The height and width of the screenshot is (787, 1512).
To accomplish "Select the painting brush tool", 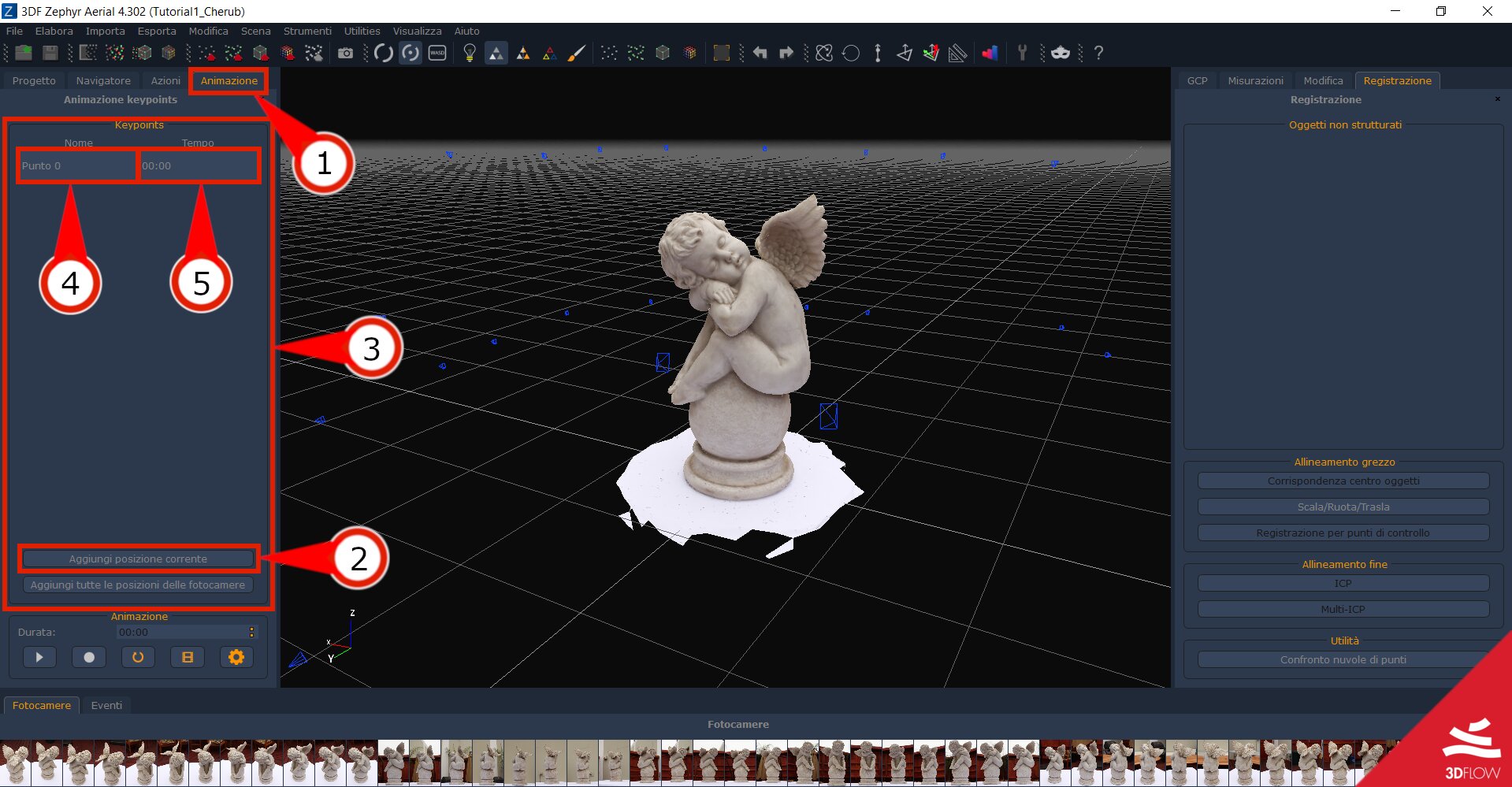I will click(x=578, y=53).
